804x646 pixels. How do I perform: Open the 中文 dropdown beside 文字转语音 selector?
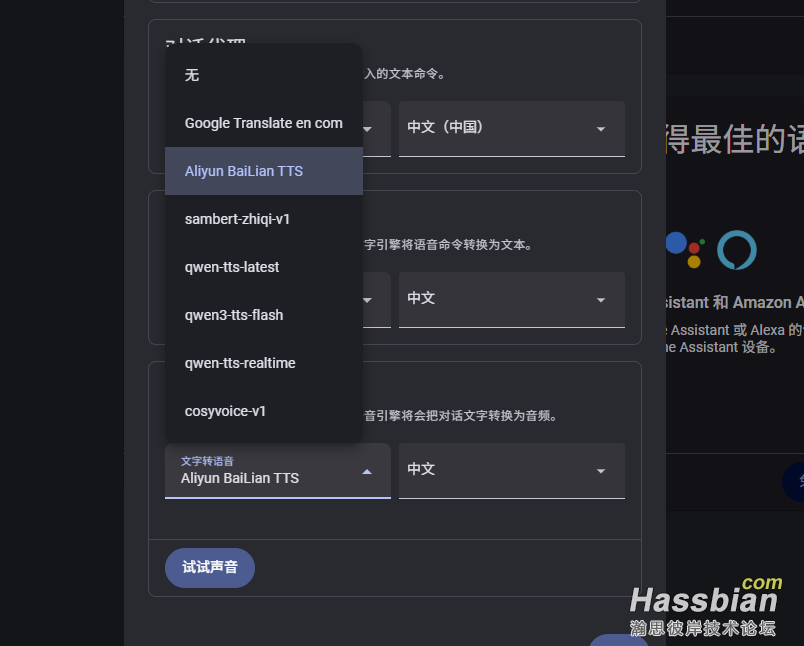511,470
